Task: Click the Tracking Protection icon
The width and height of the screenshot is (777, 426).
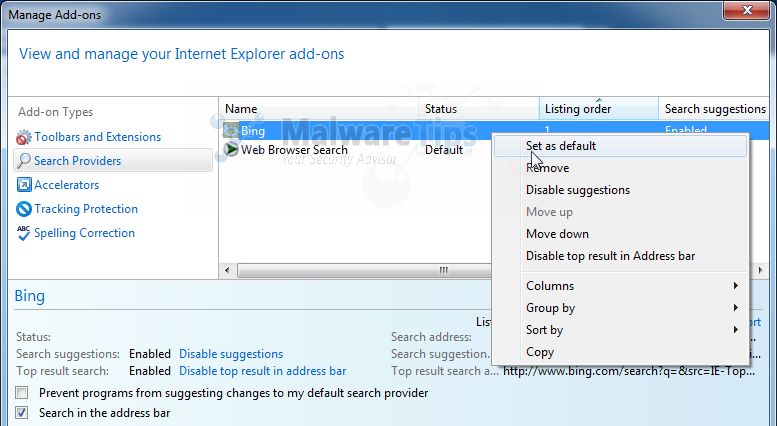Action: 23,209
